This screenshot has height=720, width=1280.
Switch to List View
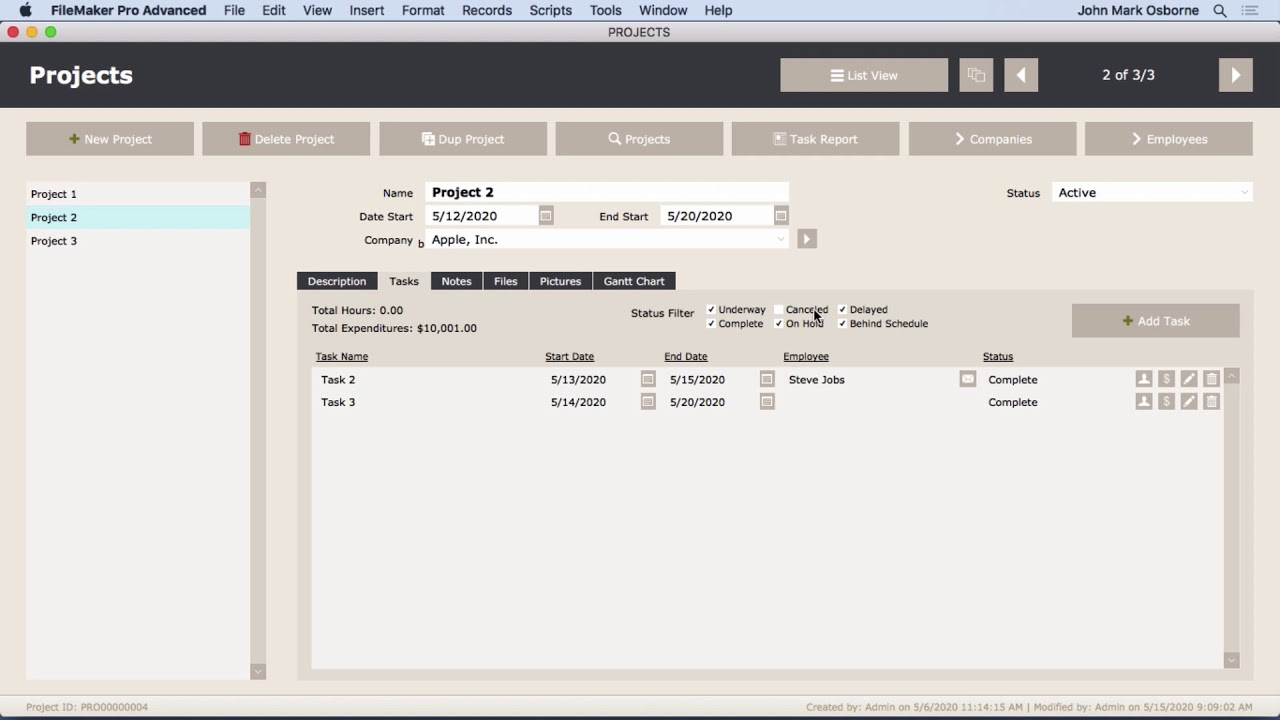[x=864, y=75]
